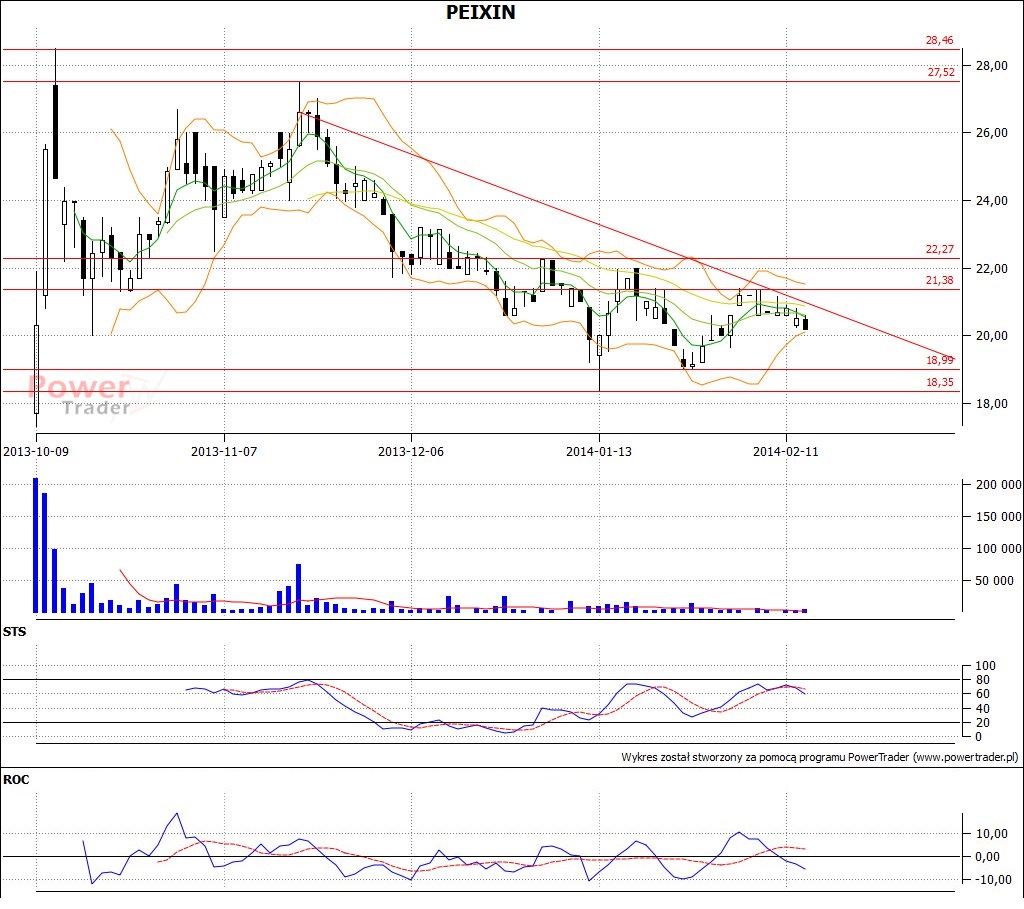Open the powertrader.pl credit text
This screenshot has width=1024, height=909.
click(x=820, y=758)
